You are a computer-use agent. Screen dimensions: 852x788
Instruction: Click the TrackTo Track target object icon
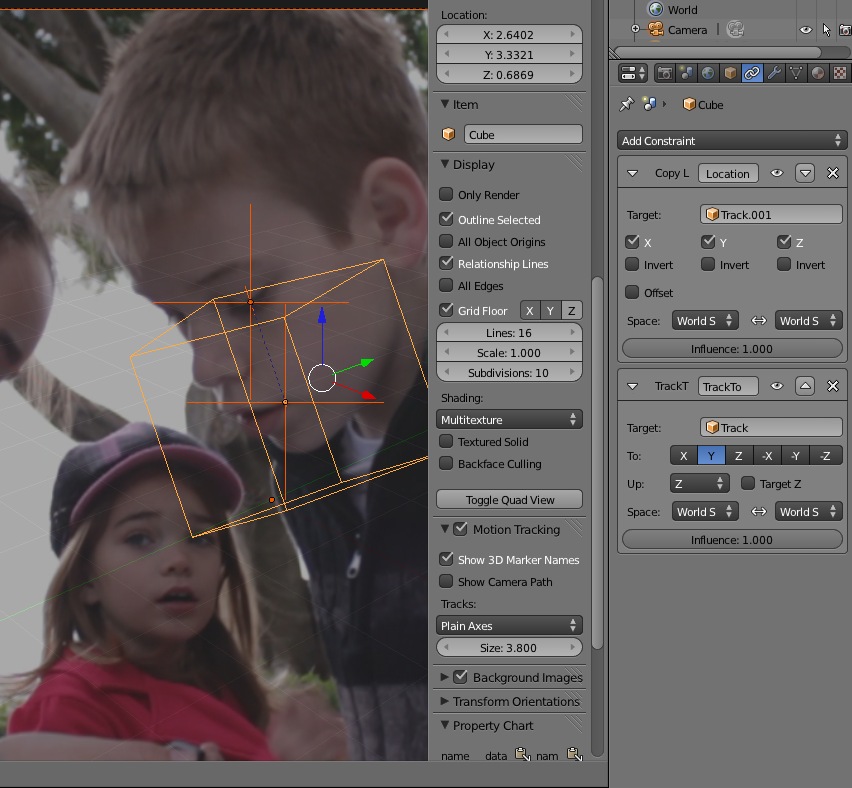click(x=712, y=428)
